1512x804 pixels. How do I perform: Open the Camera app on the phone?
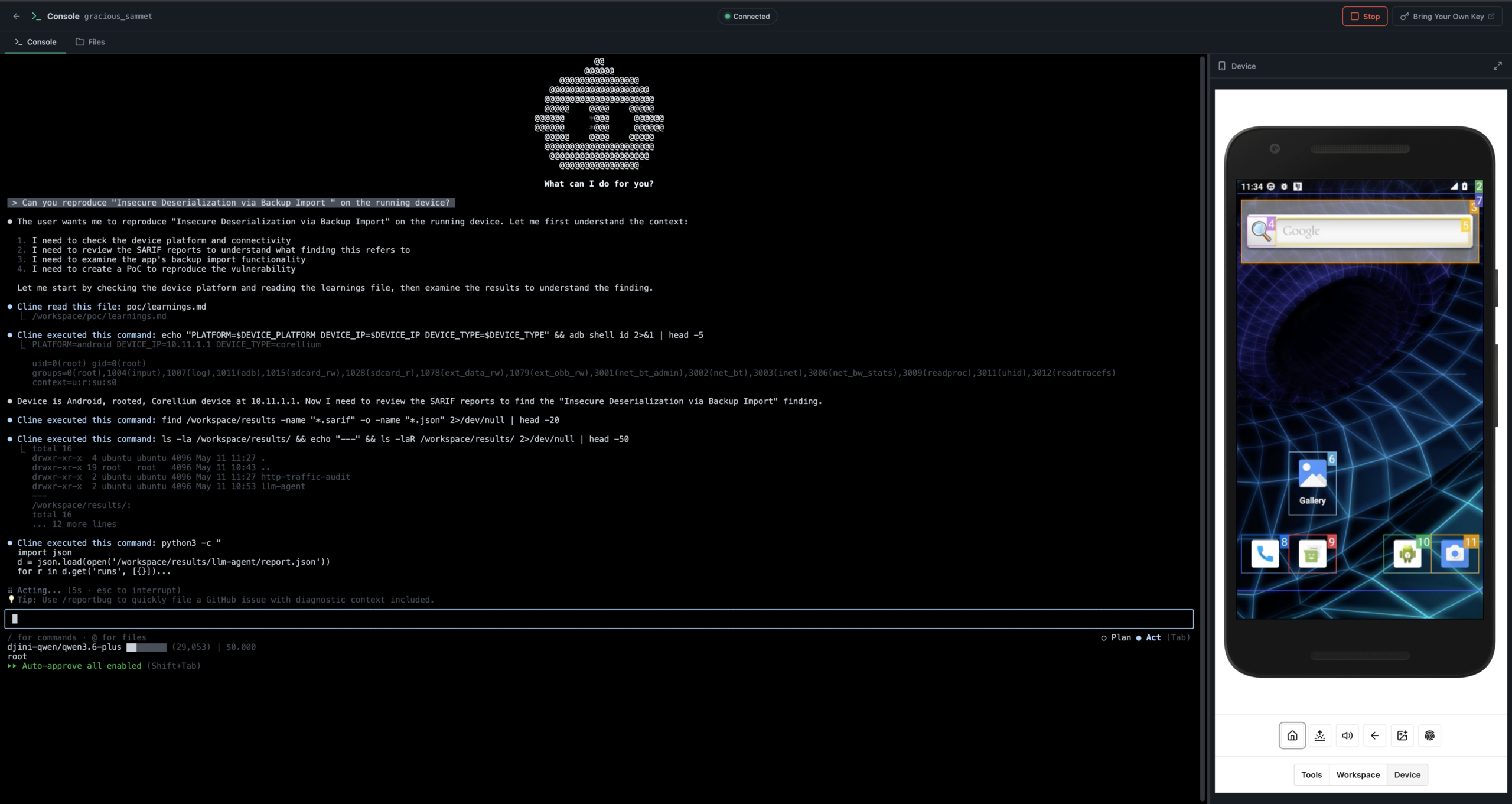pos(1455,554)
